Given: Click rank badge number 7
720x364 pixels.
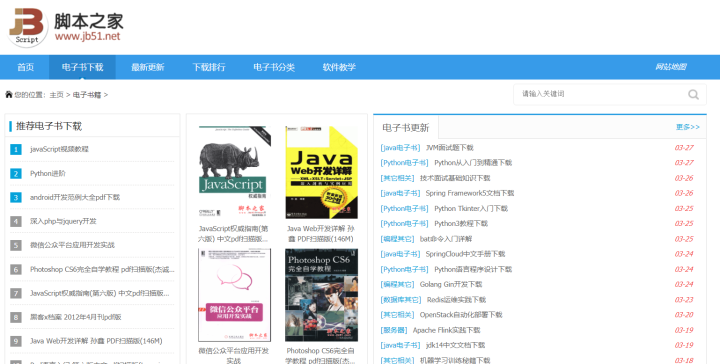Looking at the screenshot, I should [16, 293].
